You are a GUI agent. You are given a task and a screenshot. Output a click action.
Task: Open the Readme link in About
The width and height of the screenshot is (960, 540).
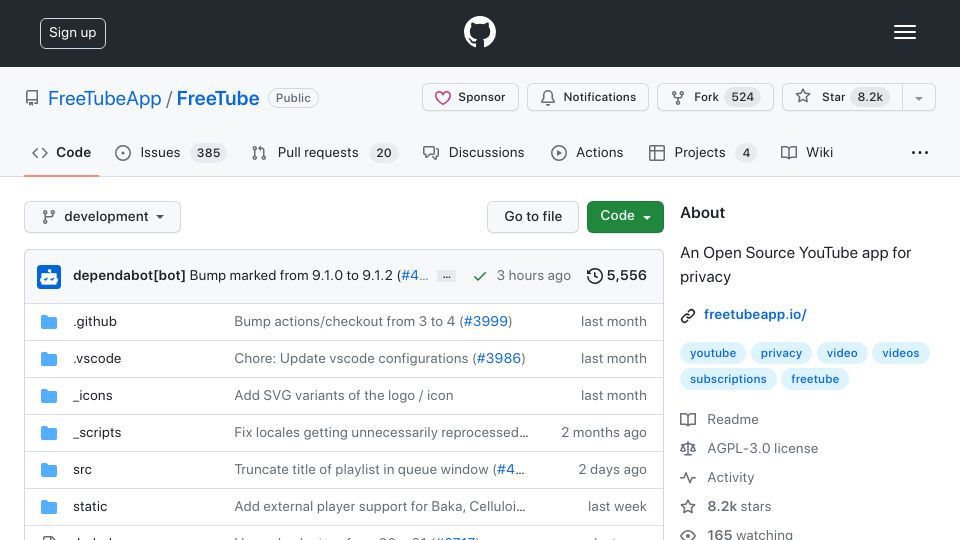pyautogui.click(x=719, y=419)
